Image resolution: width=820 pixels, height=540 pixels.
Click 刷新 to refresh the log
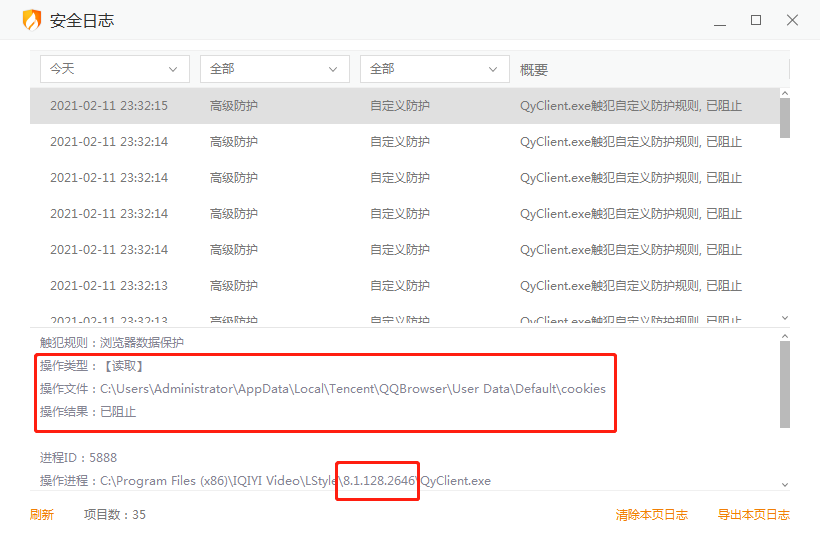[x=42, y=515]
